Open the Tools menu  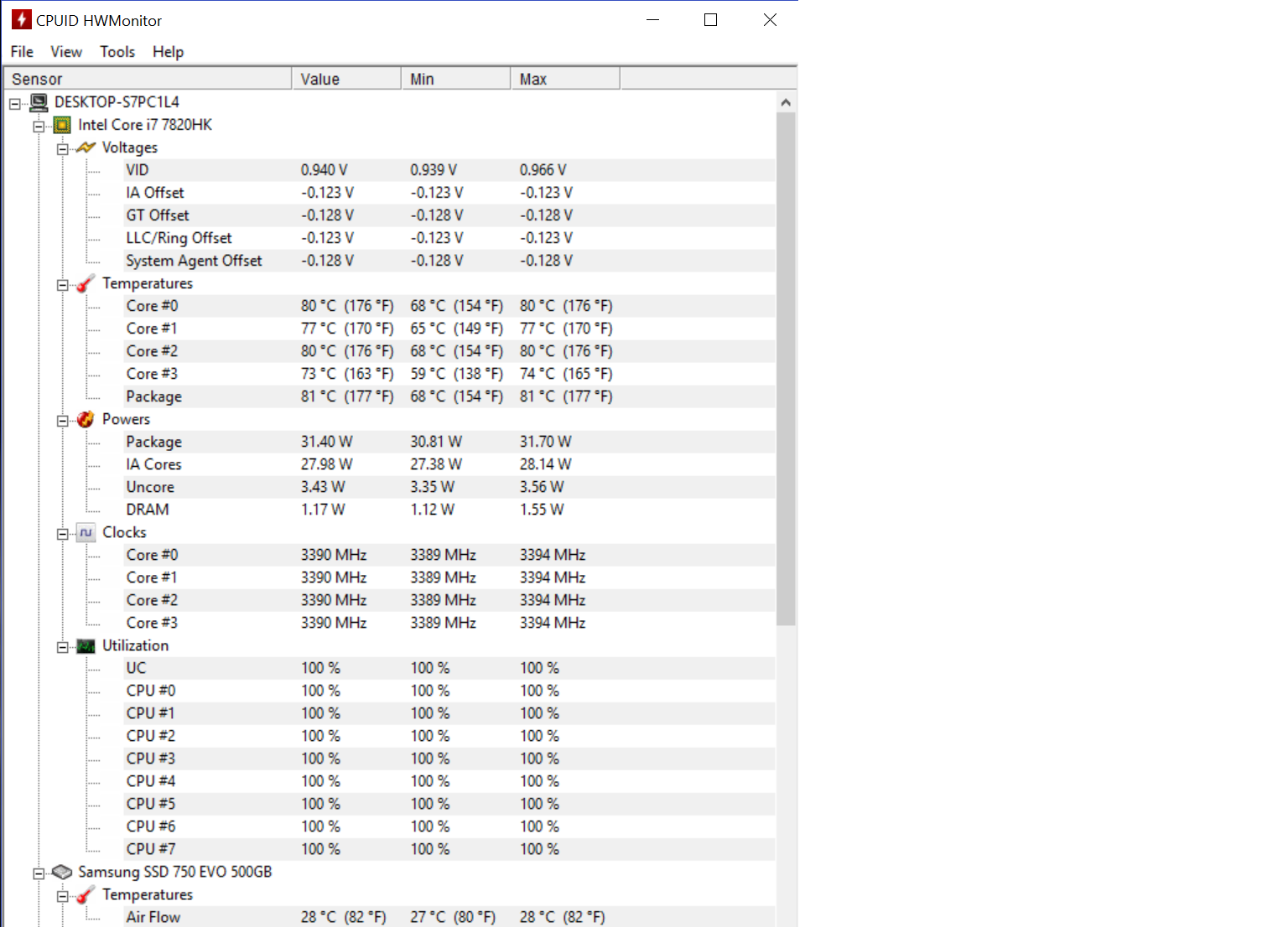[x=117, y=52]
